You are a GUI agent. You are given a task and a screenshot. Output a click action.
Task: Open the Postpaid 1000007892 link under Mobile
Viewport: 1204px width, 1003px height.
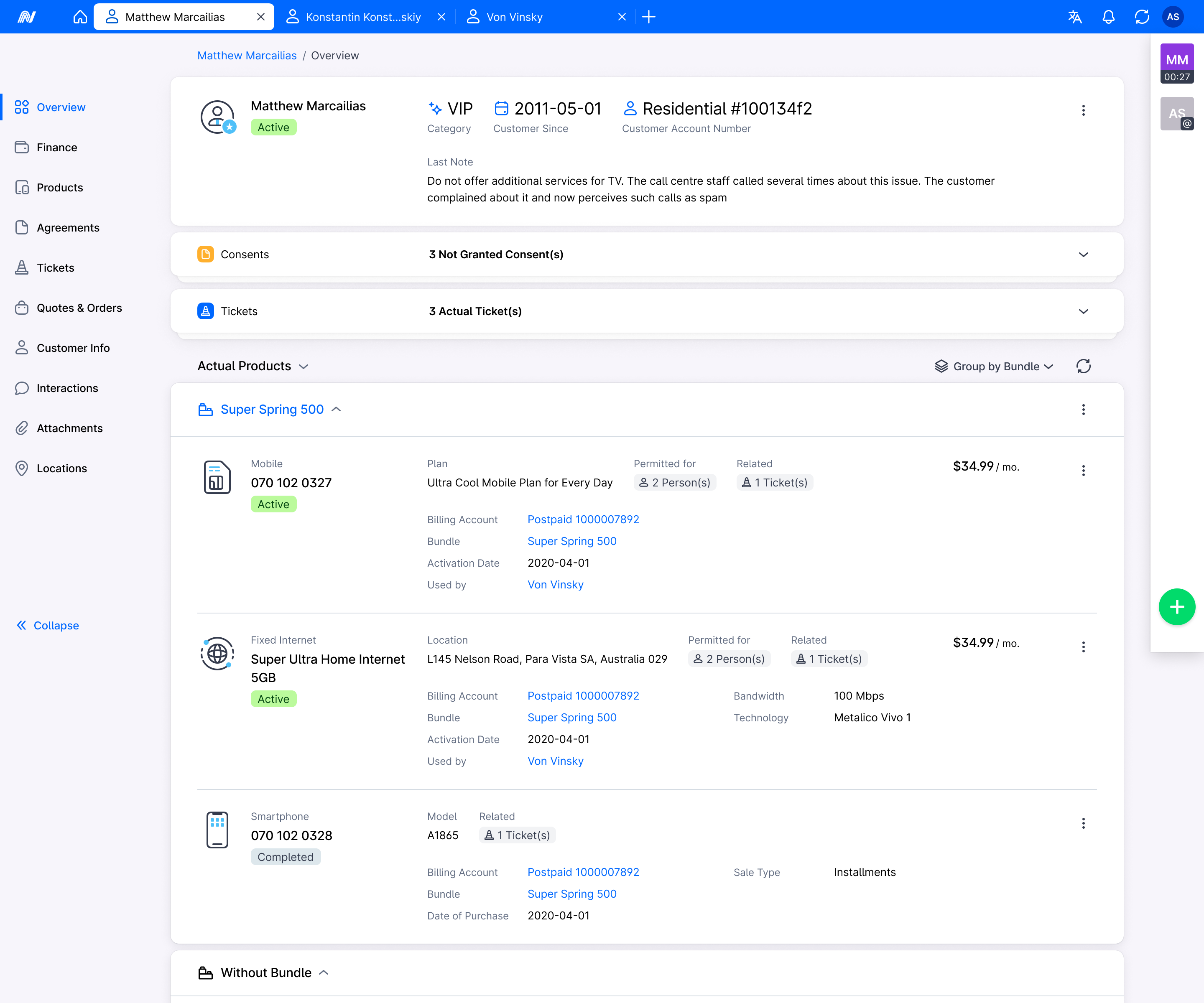582,519
